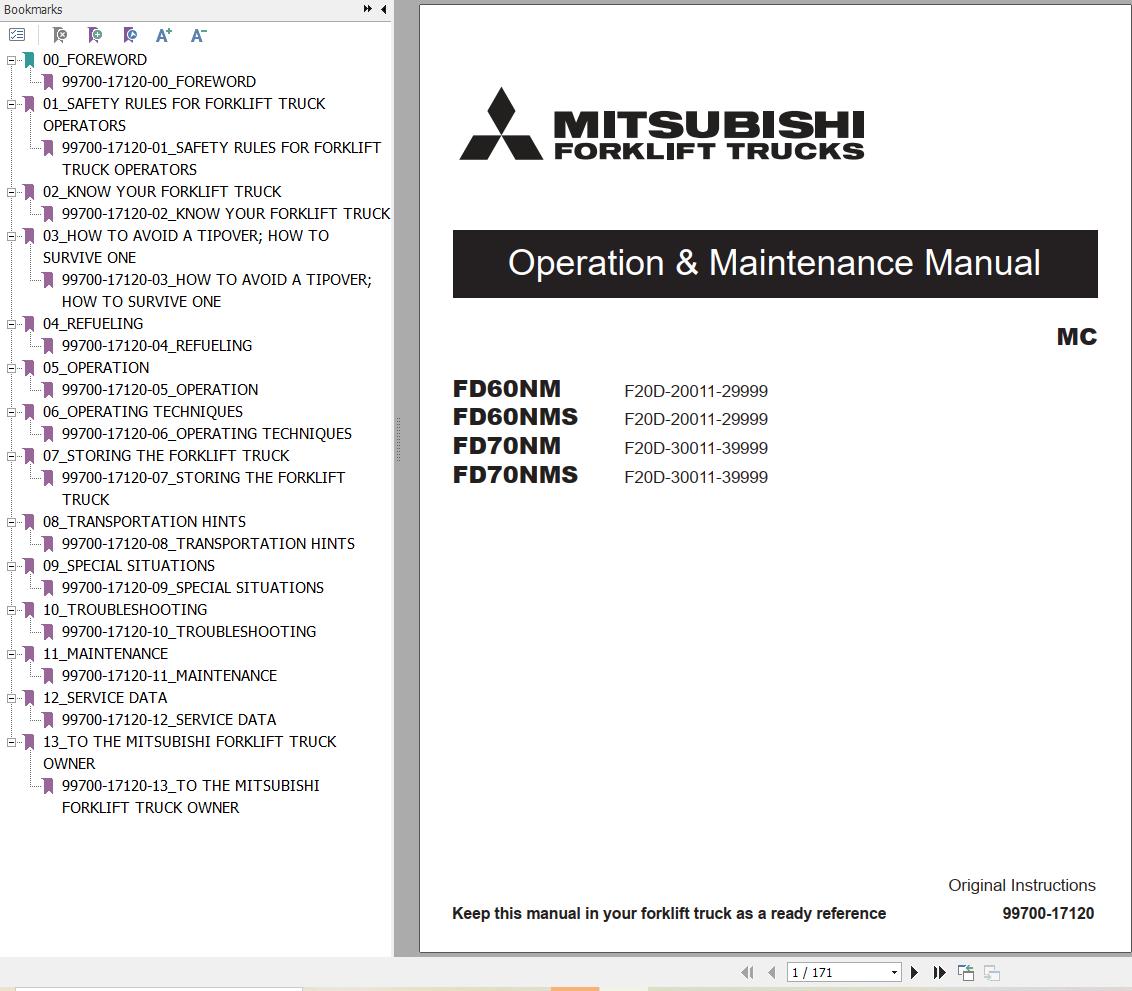
Task: Click the double-arrow expand panel button
Action: click(368, 9)
